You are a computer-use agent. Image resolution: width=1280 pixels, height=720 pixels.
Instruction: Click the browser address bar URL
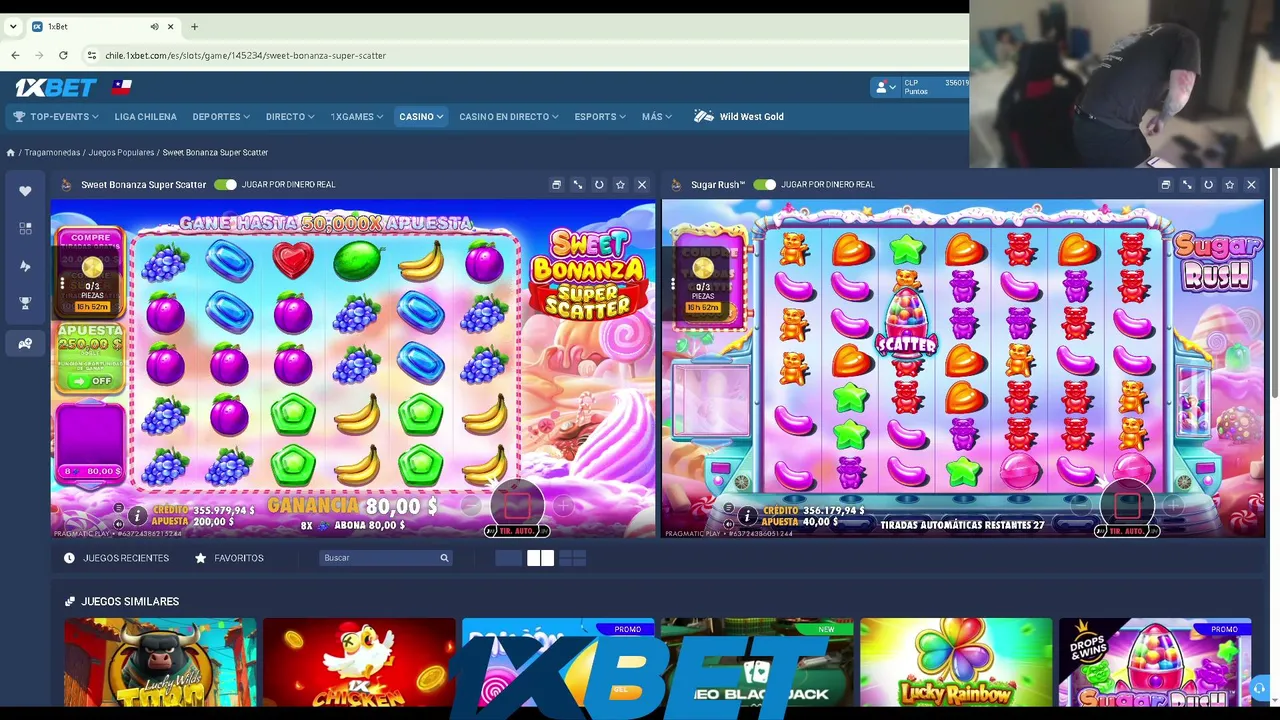click(246, 55)
